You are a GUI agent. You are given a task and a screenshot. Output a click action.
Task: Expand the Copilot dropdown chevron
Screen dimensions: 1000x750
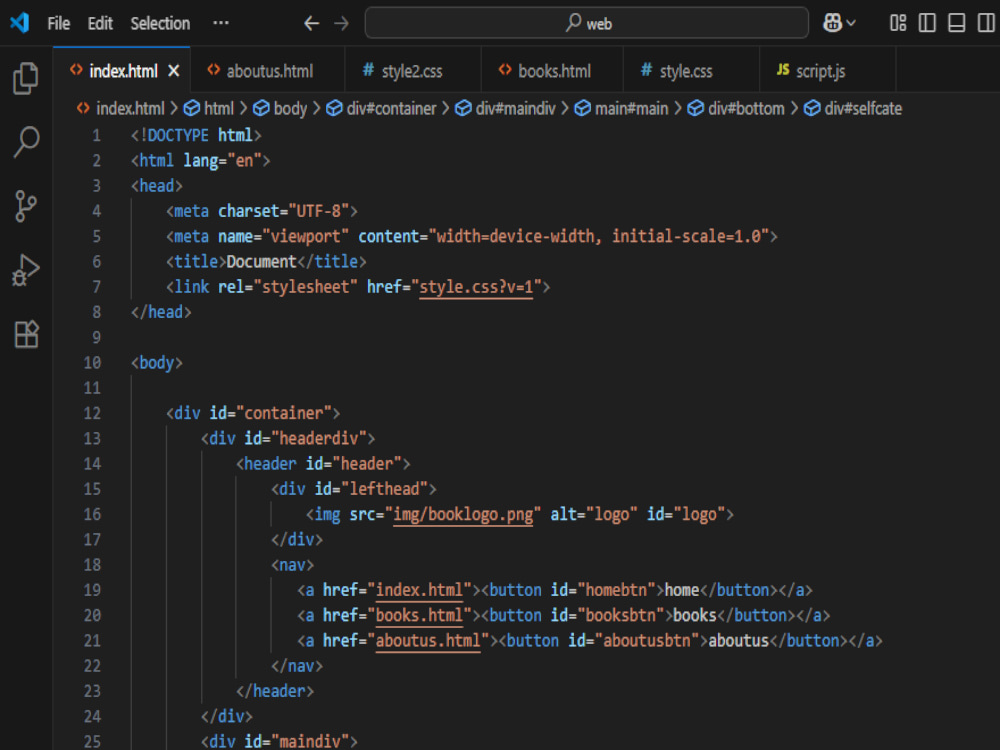tap(851, 24)
